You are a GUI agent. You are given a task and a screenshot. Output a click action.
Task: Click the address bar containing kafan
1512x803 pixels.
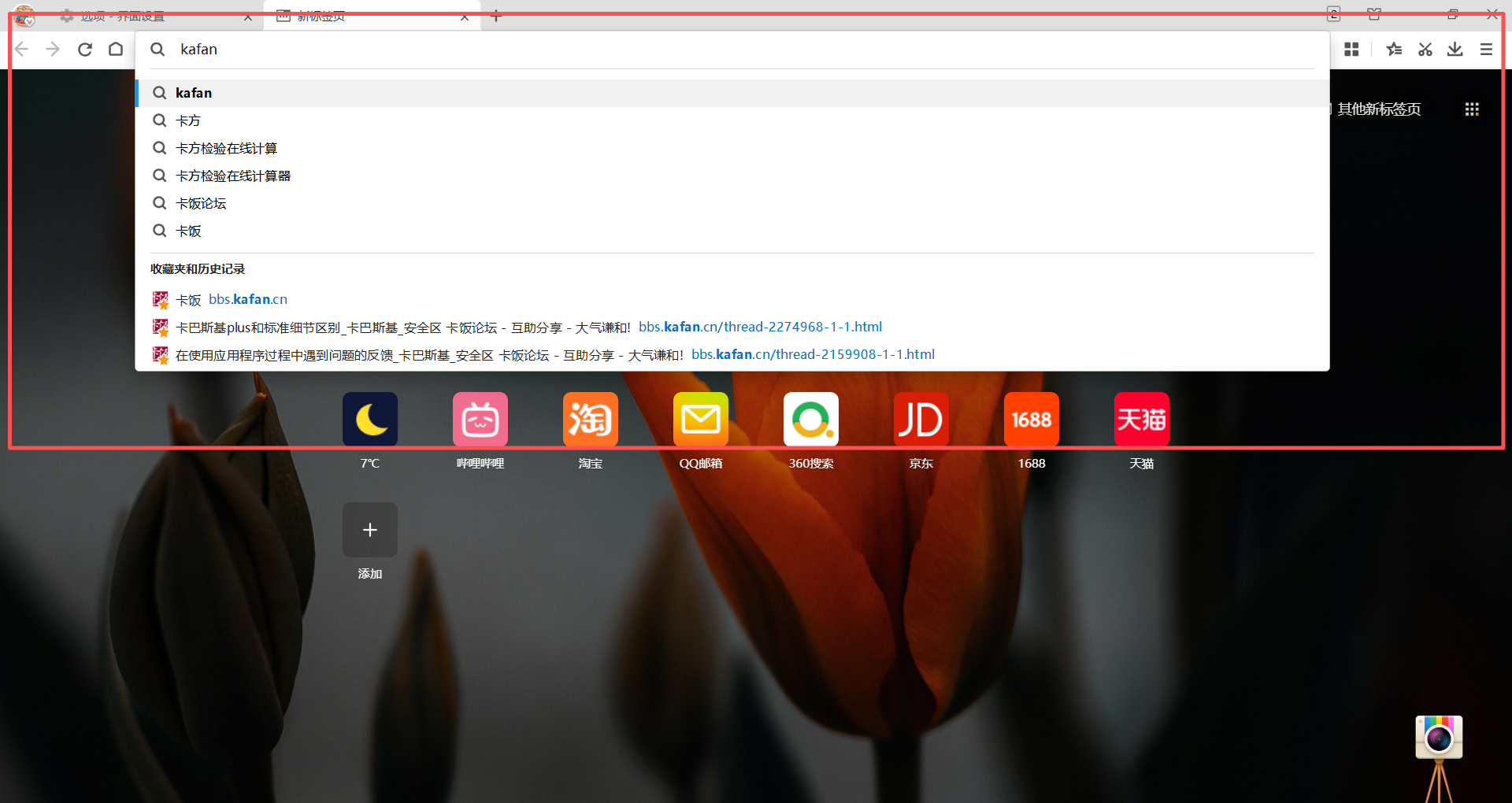tap(709, 50)
